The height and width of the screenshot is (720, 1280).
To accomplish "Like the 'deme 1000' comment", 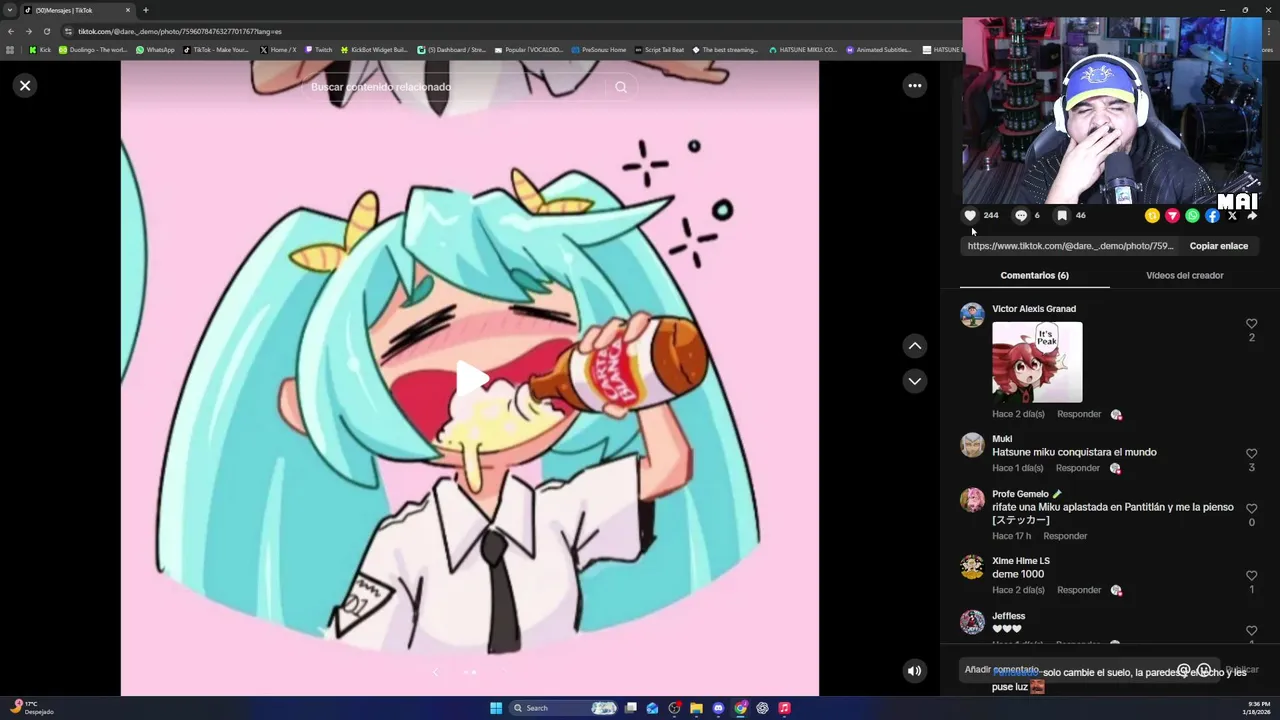I will pos(1251,576).
